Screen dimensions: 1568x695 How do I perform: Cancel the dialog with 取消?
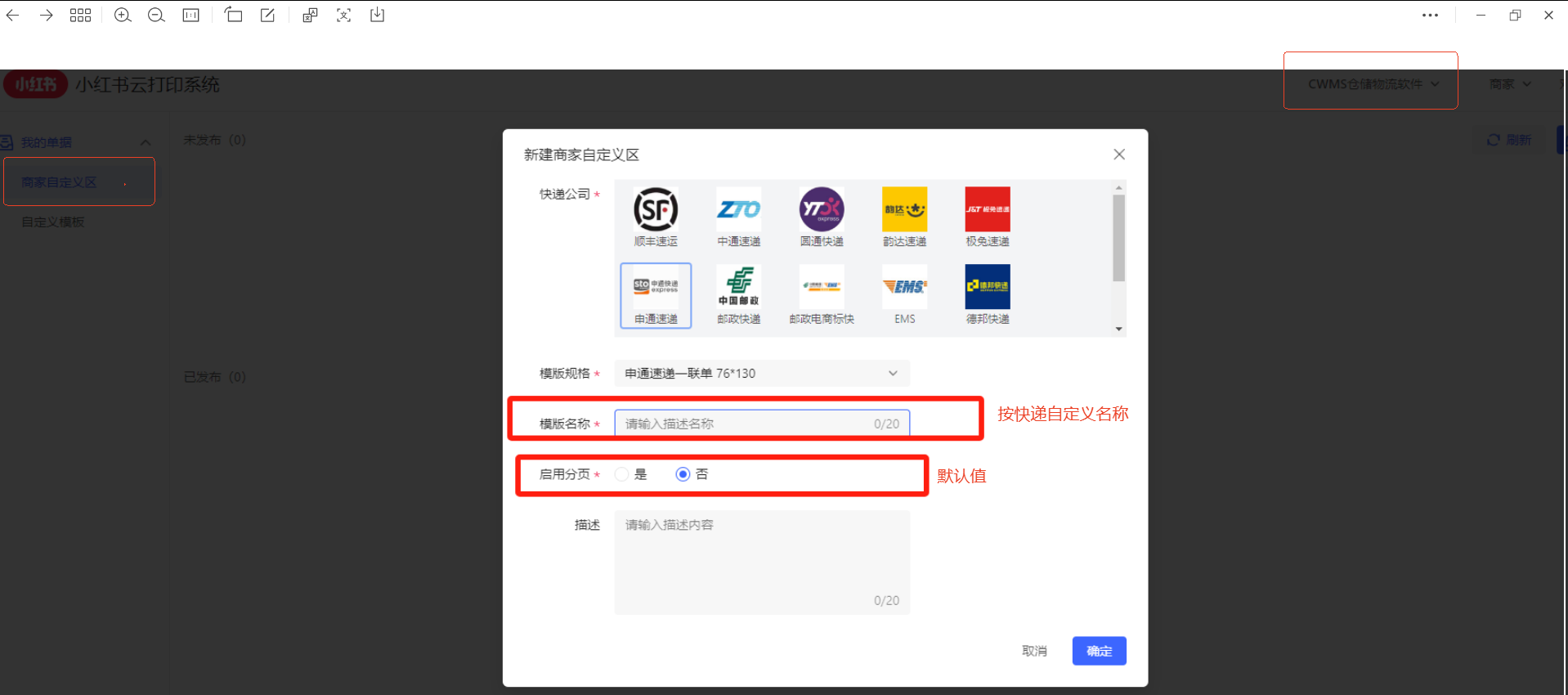(1034, 651)
